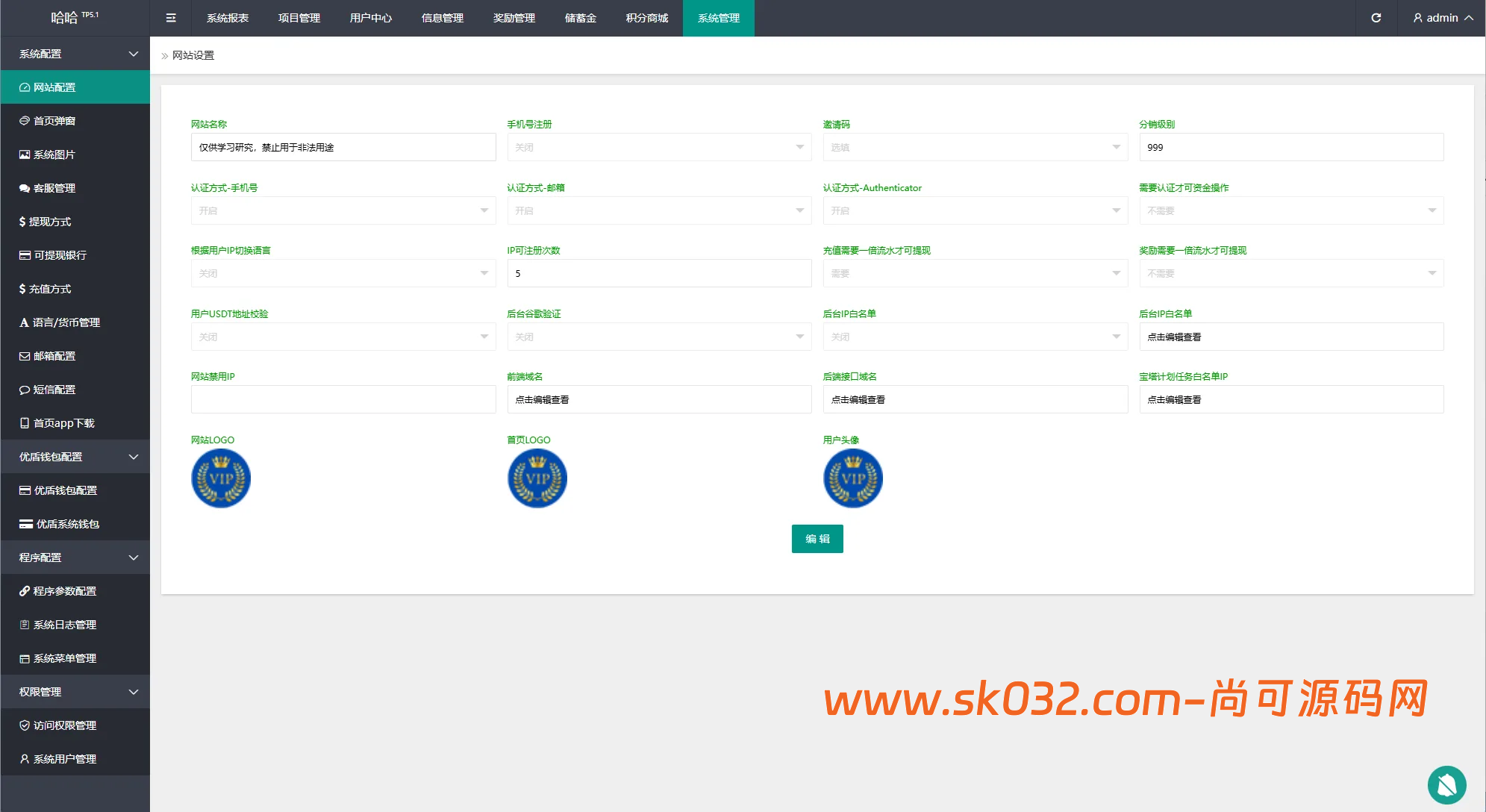This screenshot has width=1486, height=812.
Task: Switch to 用户中心 top menu
Action: coord(370,18)
